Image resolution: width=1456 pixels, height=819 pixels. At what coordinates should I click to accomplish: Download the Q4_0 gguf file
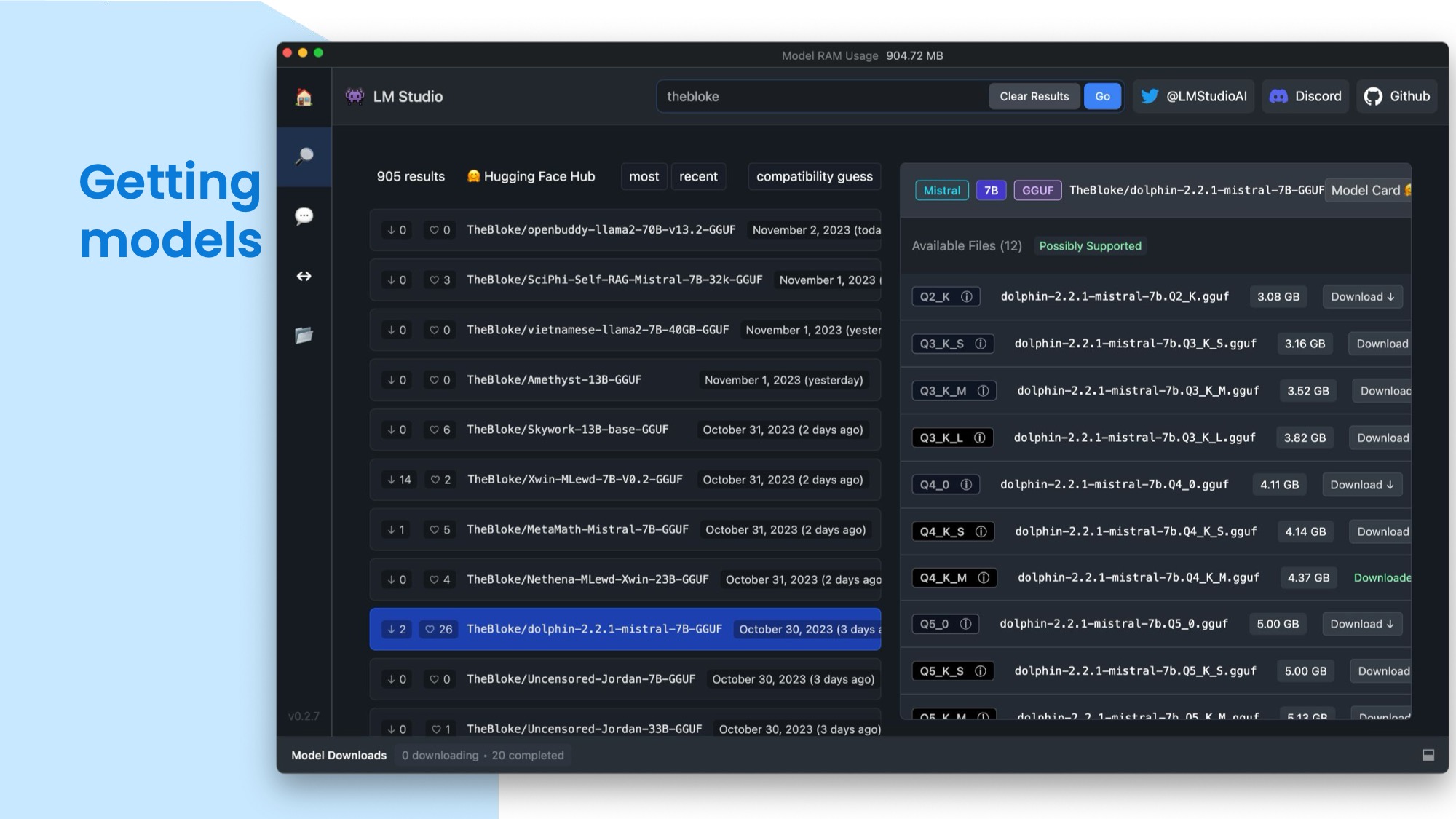1361,485
